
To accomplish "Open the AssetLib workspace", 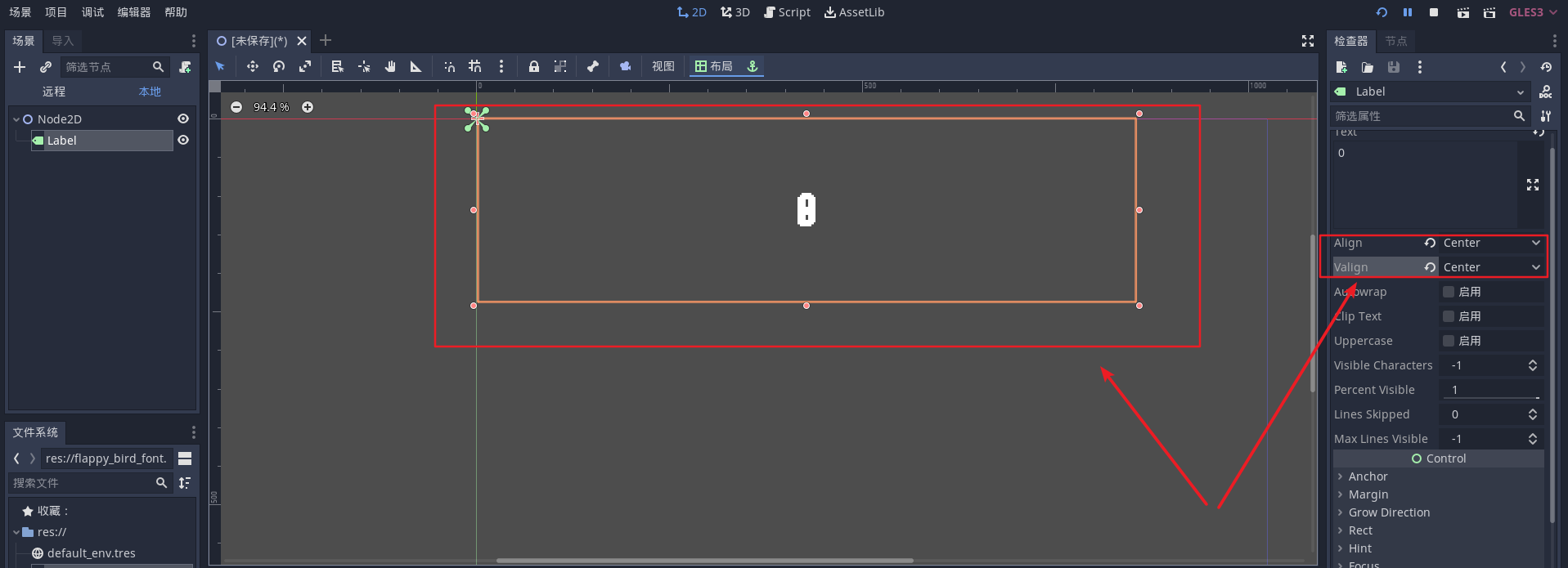I will [x=854, y=12].
